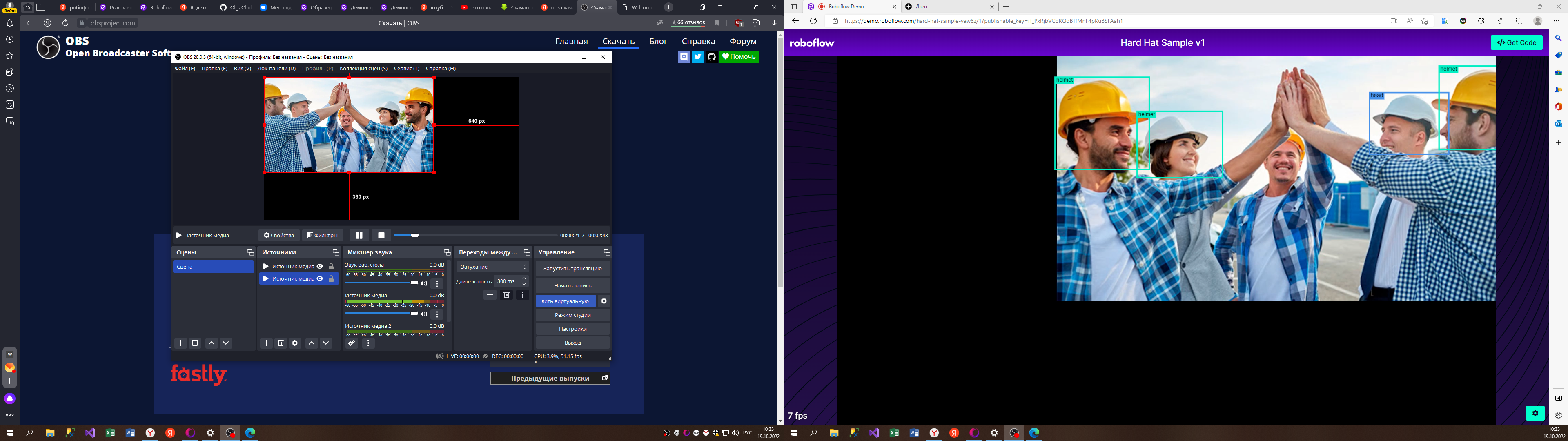Mute Источник медиа channel in audio mixer
The height and width of the screenshot is (441, 1568).
point(424,314)
